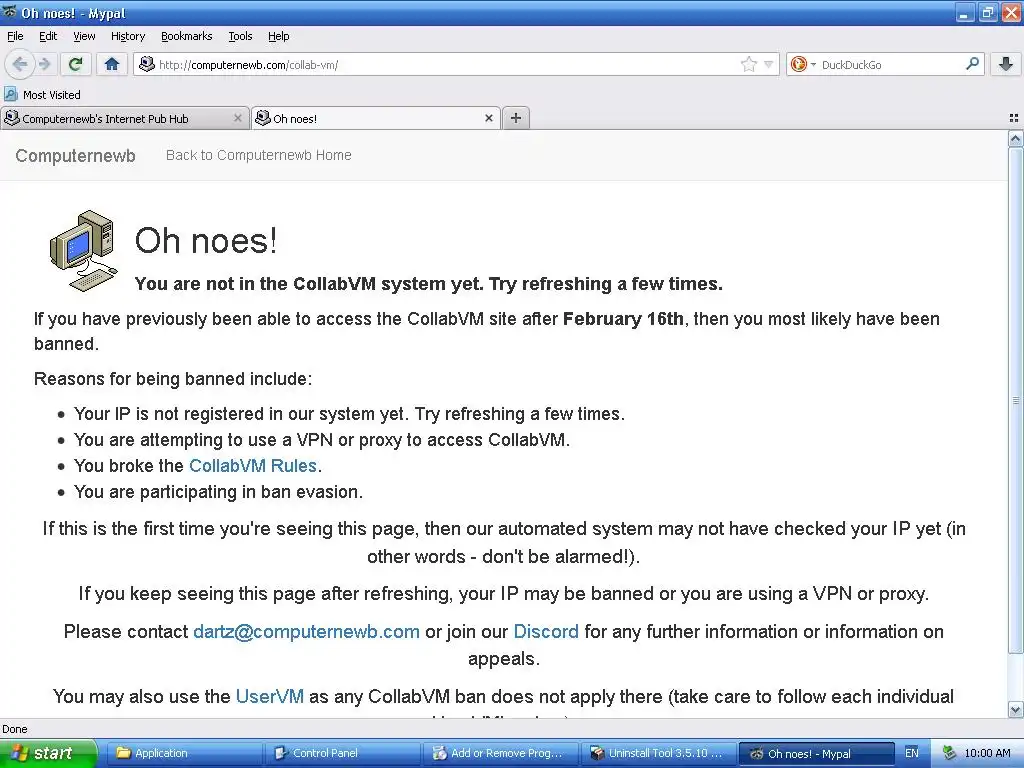Viewport: 1024px width, 768px height.
Task: Click the Most Visited bookmarks label
Action: point(52,95)
